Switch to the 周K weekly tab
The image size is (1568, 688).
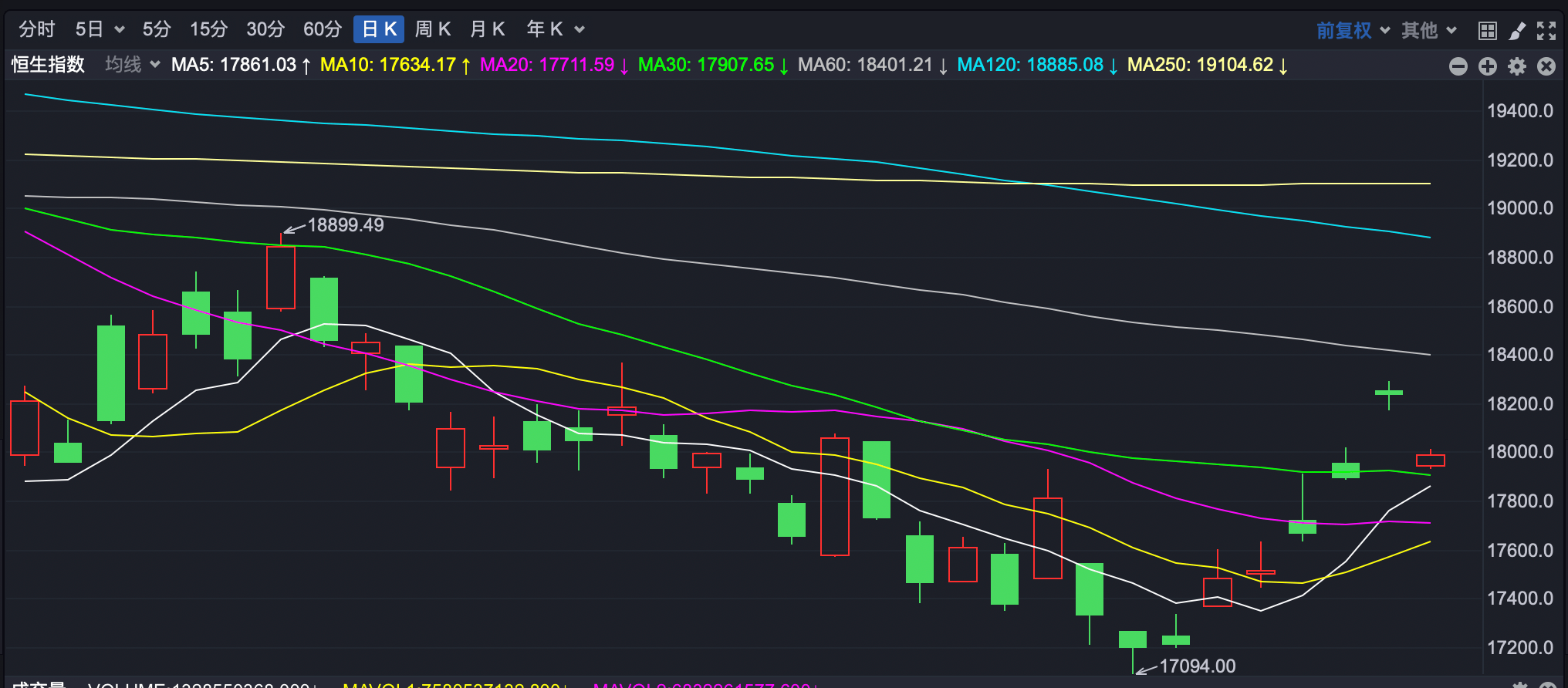[x=432, y=29]
